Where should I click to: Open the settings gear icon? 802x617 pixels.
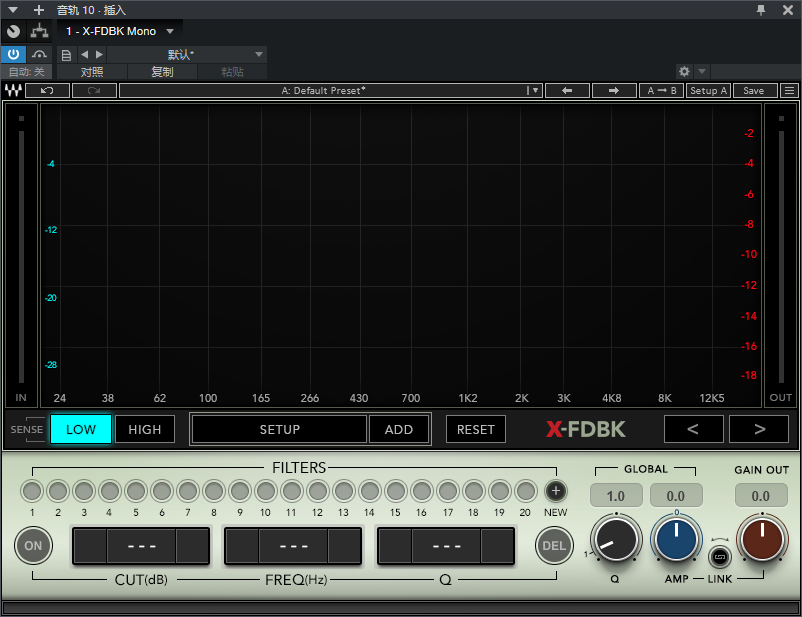pos(684,71)
